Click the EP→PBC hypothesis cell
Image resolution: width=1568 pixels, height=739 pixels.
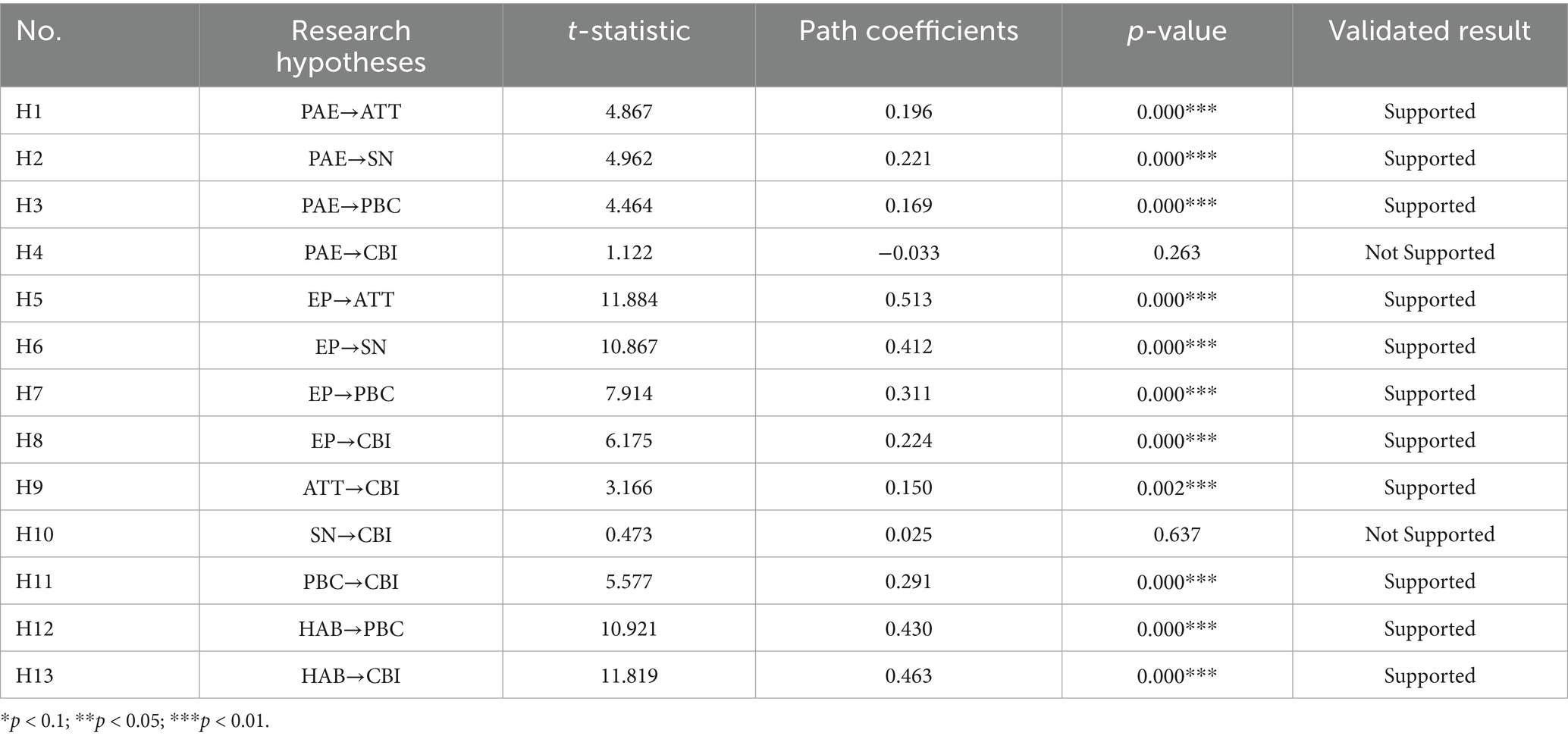pos(350,393)
